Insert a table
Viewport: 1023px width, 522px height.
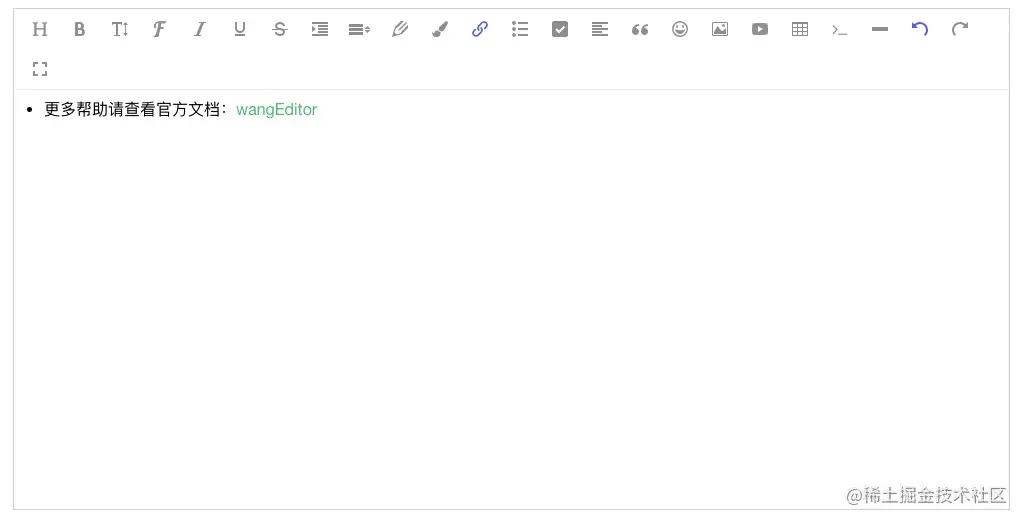800,29
